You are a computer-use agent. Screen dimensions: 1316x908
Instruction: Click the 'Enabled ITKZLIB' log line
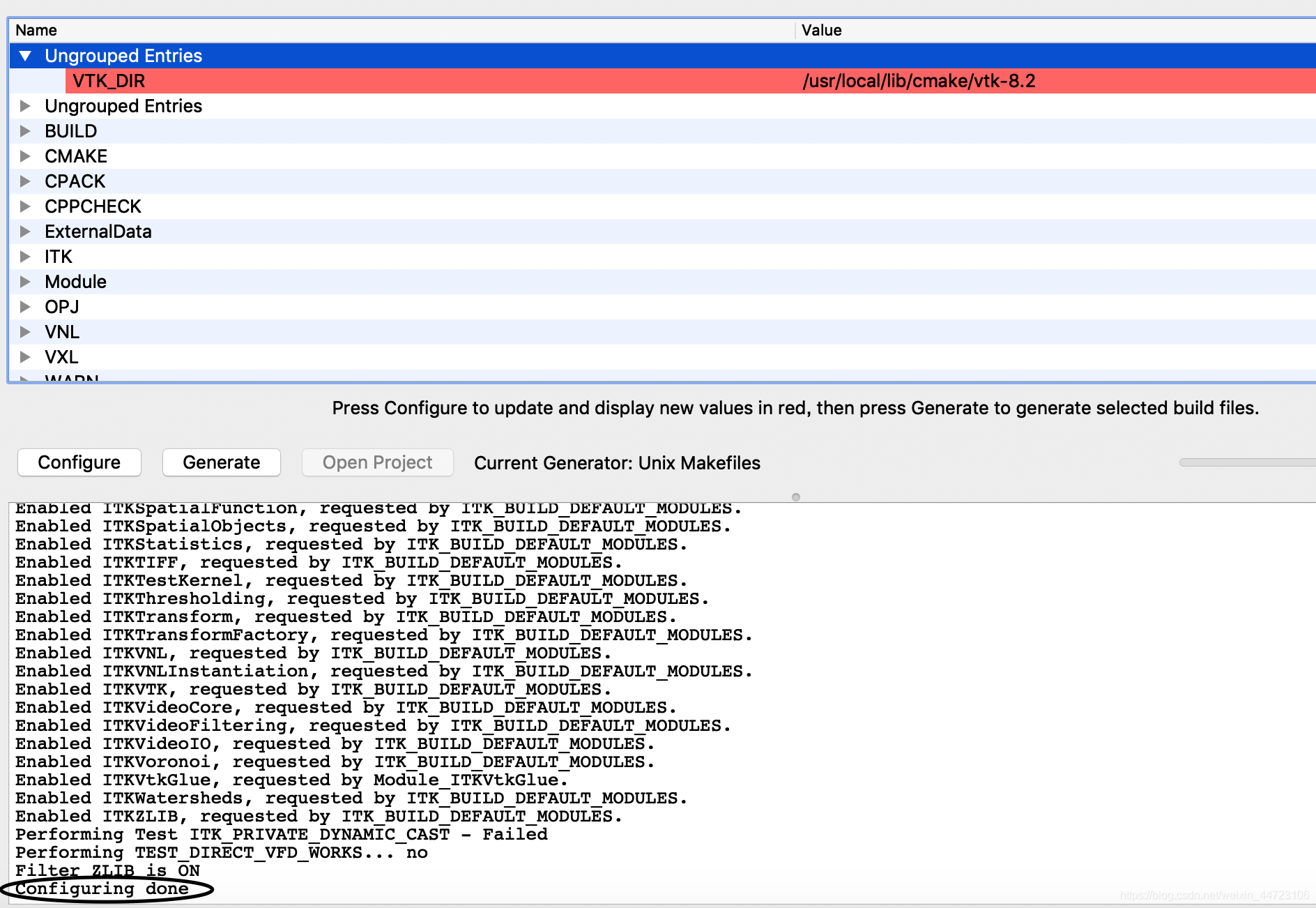[319, 816]
